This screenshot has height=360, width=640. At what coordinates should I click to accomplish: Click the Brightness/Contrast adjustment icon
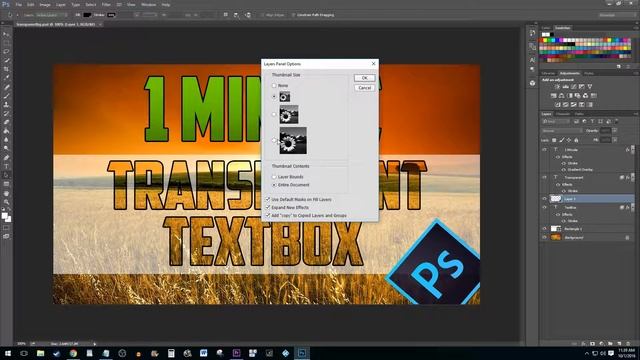pyautogui.click(x=558, y=87)
